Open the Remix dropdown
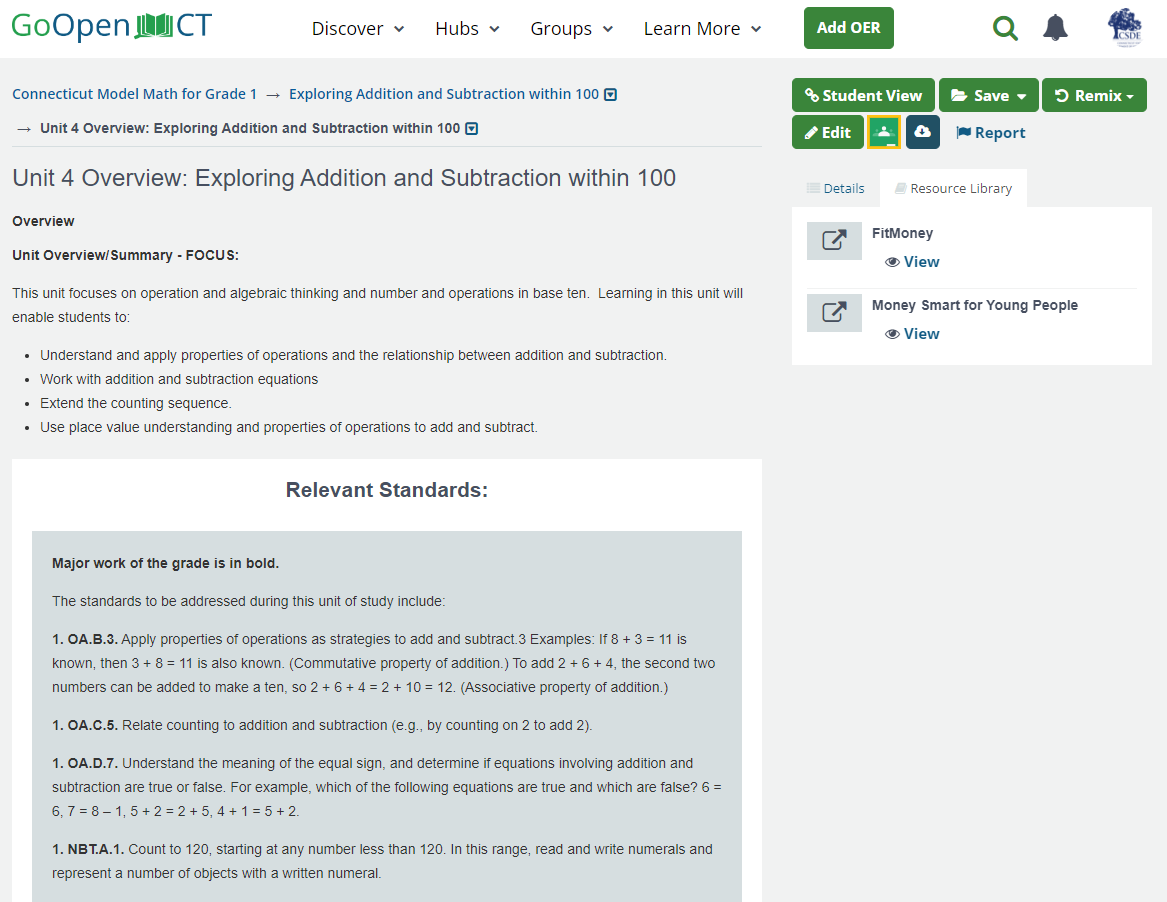 click(1094, 96)
